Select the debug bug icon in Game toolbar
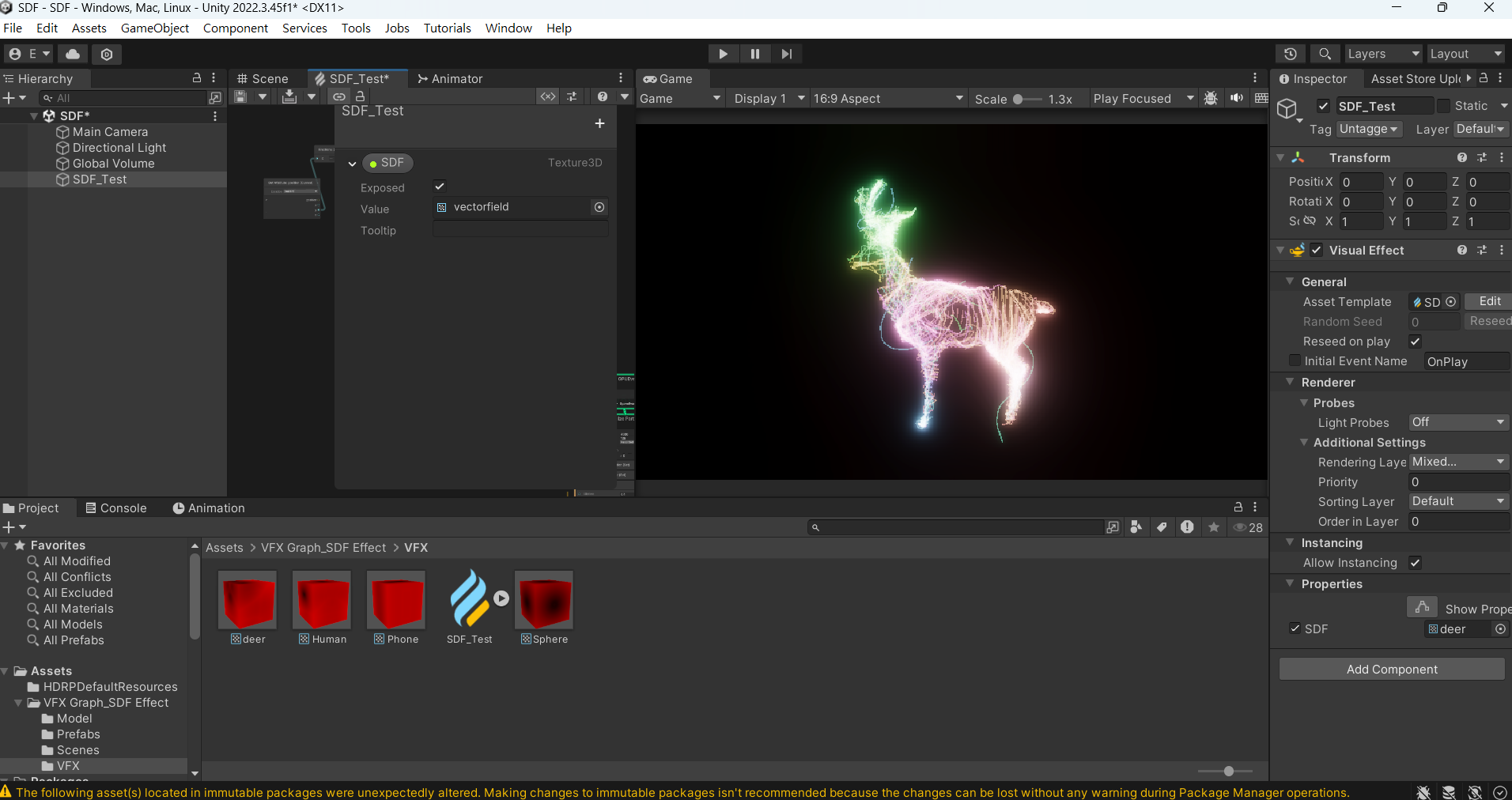The width and height of the screenshot is (1512, 800). (1211, 97)
